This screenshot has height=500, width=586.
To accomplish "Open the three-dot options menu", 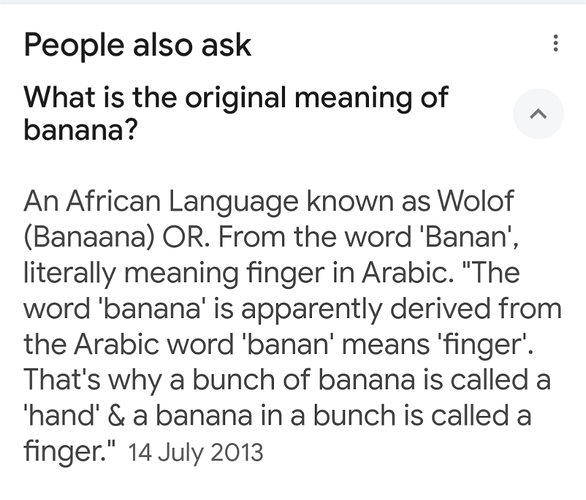I will (x=555, y=43).
